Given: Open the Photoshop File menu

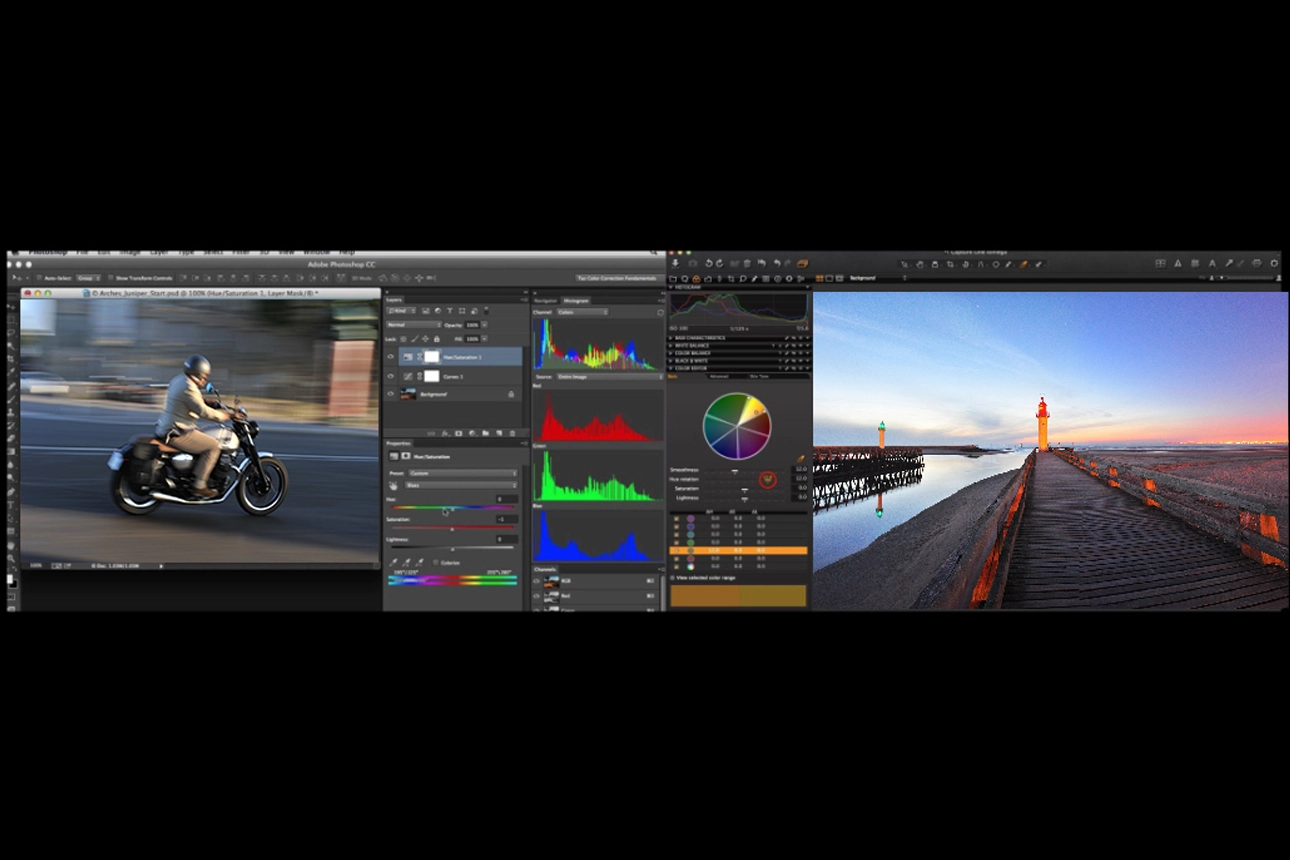Looking at the screenshot, I should (x=82, y=252).
